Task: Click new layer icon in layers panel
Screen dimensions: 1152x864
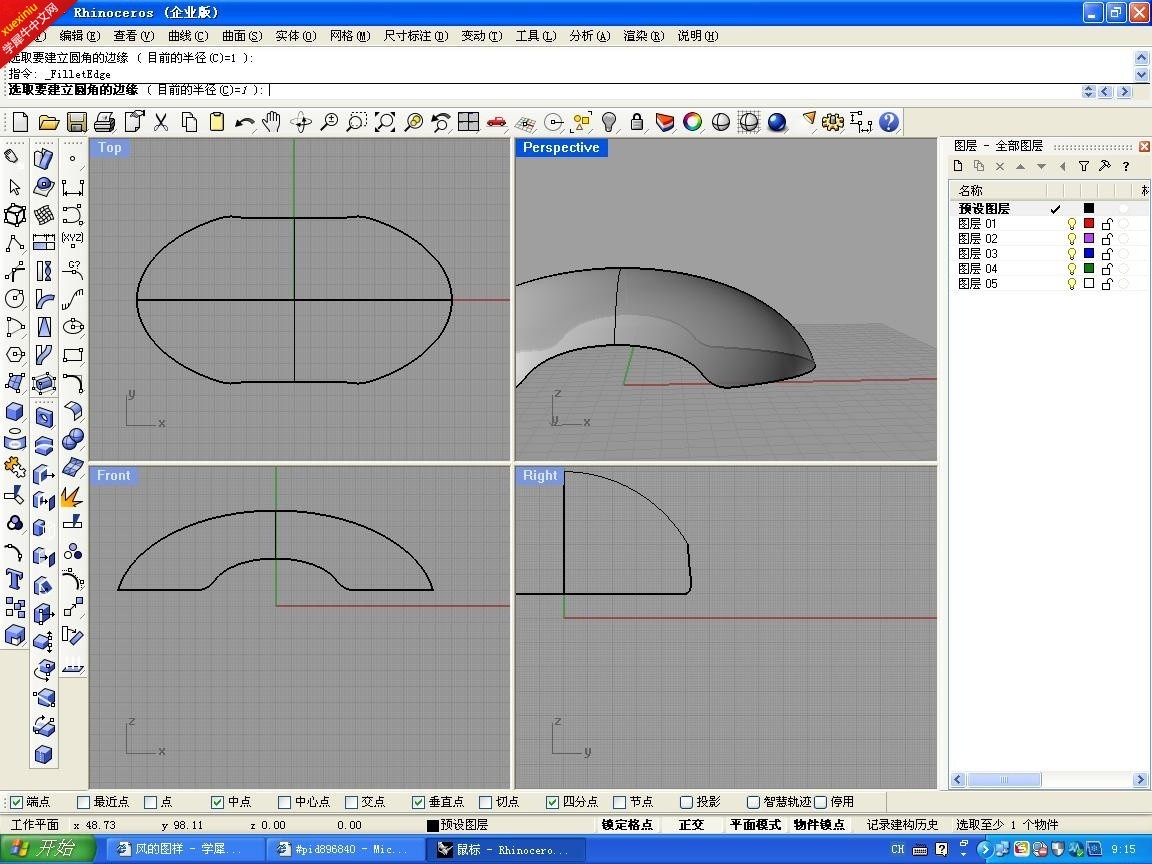Action: pos(958,166)
